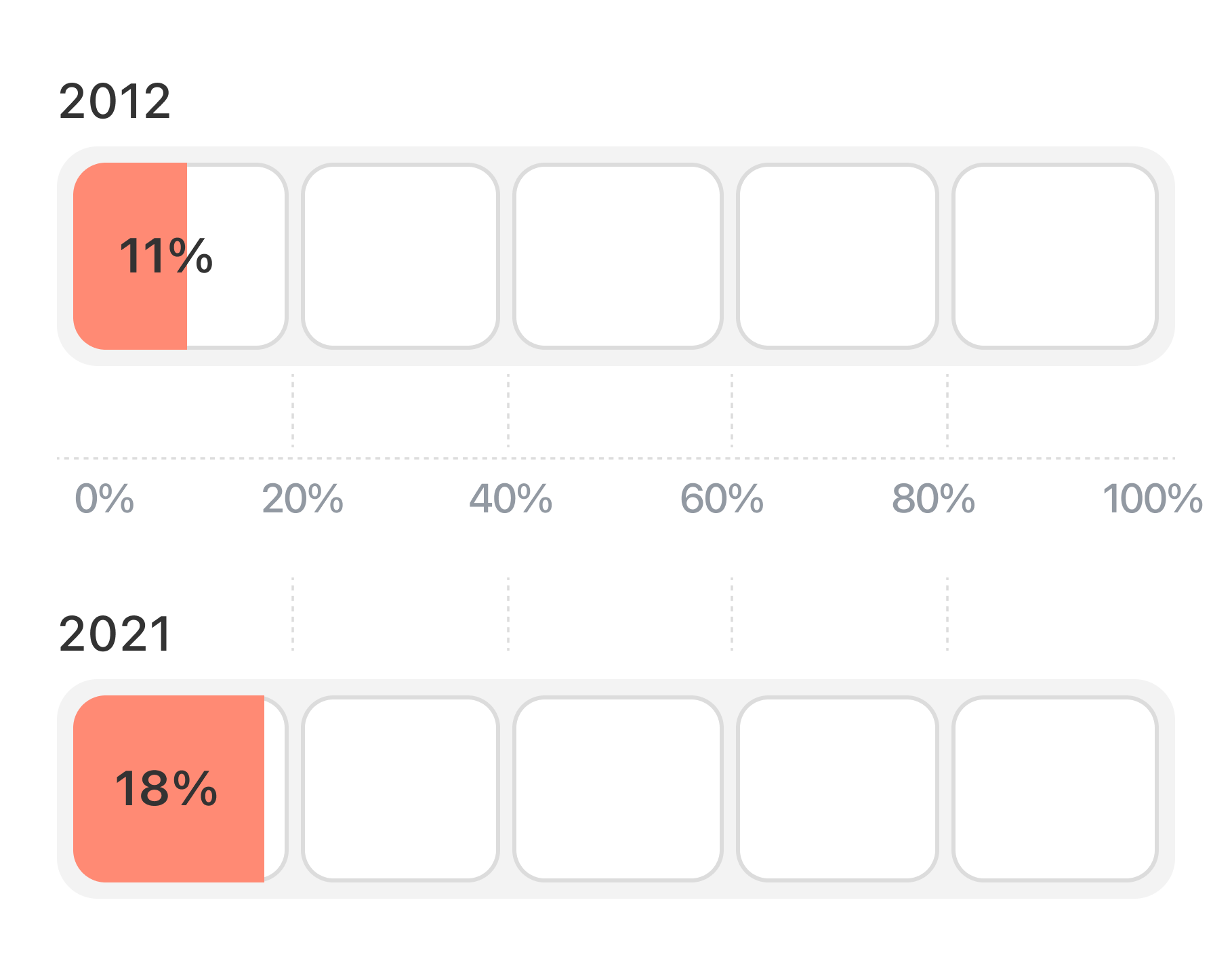Select the 2021 year heading
The width and height of the screenshot is (1232, 976).
pyautogui.click(x=115, y=634)
